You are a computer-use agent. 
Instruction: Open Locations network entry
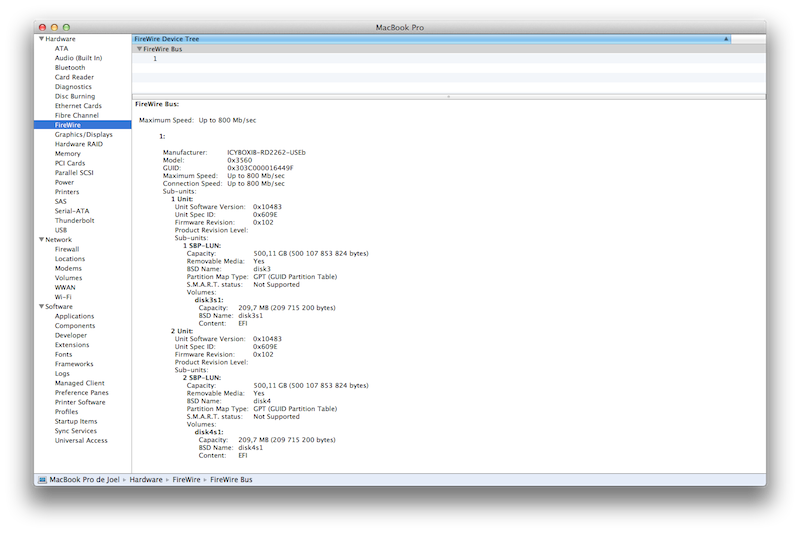(70, 259)
